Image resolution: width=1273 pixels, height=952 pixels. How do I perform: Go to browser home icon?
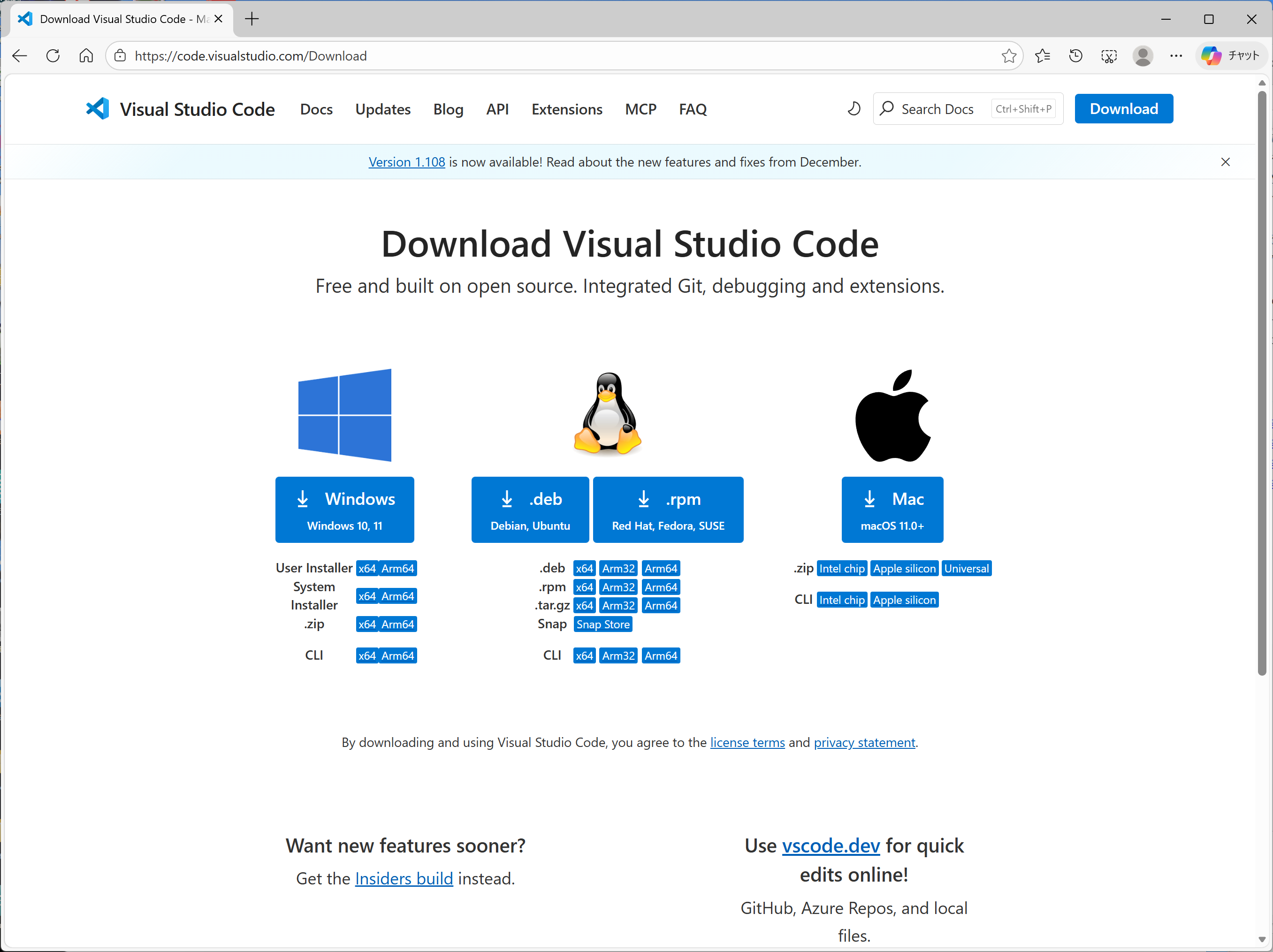tap(86, 56)
